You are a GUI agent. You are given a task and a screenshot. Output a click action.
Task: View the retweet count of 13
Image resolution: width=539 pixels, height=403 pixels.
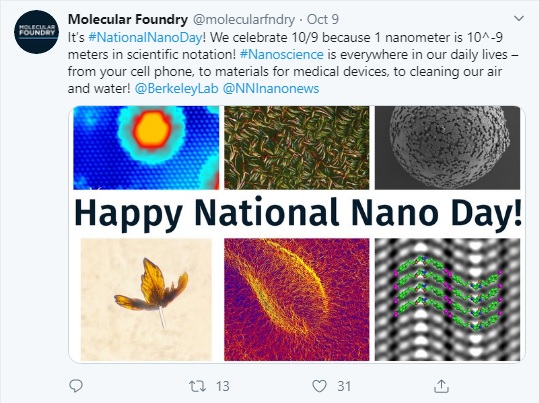coord(223,386)
